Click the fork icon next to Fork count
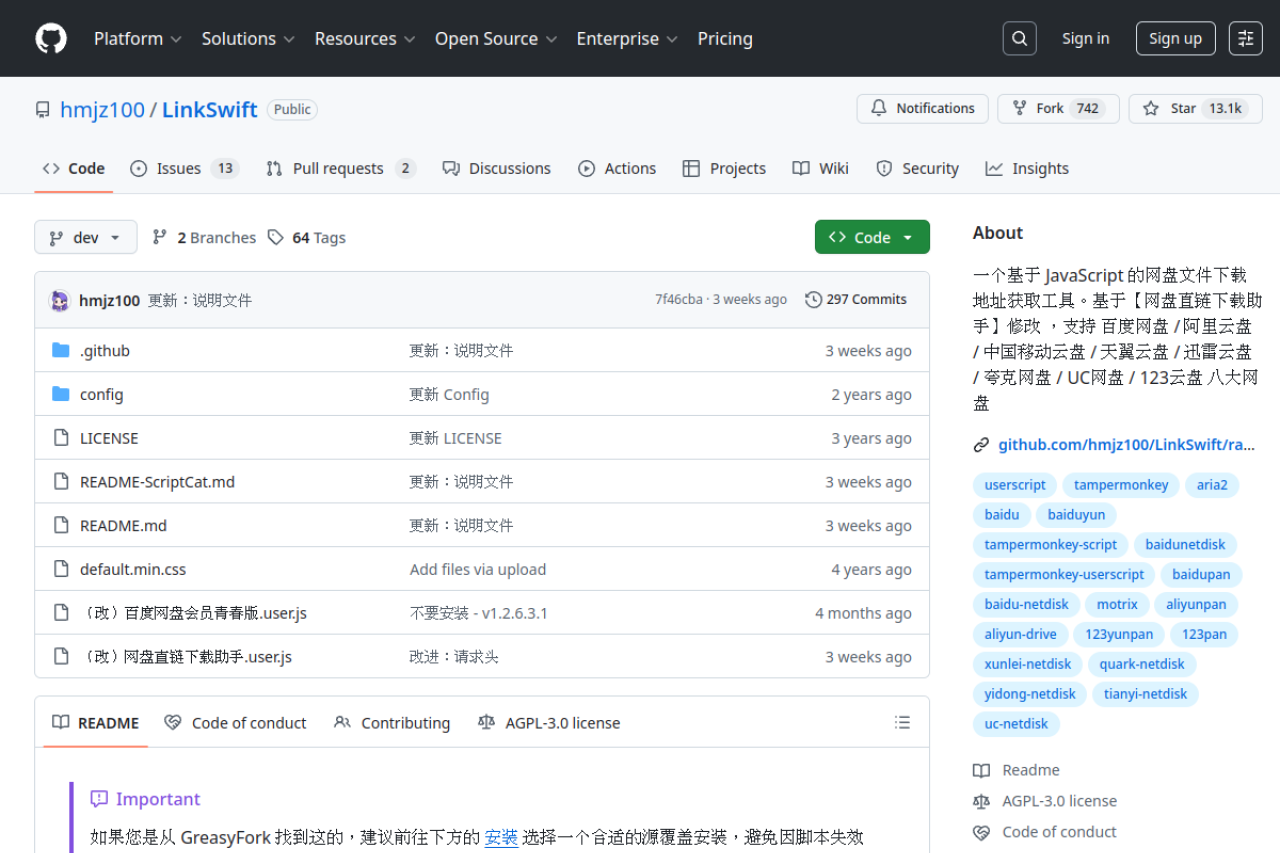Screen dimensions: 1280x853 (1016, 108)
